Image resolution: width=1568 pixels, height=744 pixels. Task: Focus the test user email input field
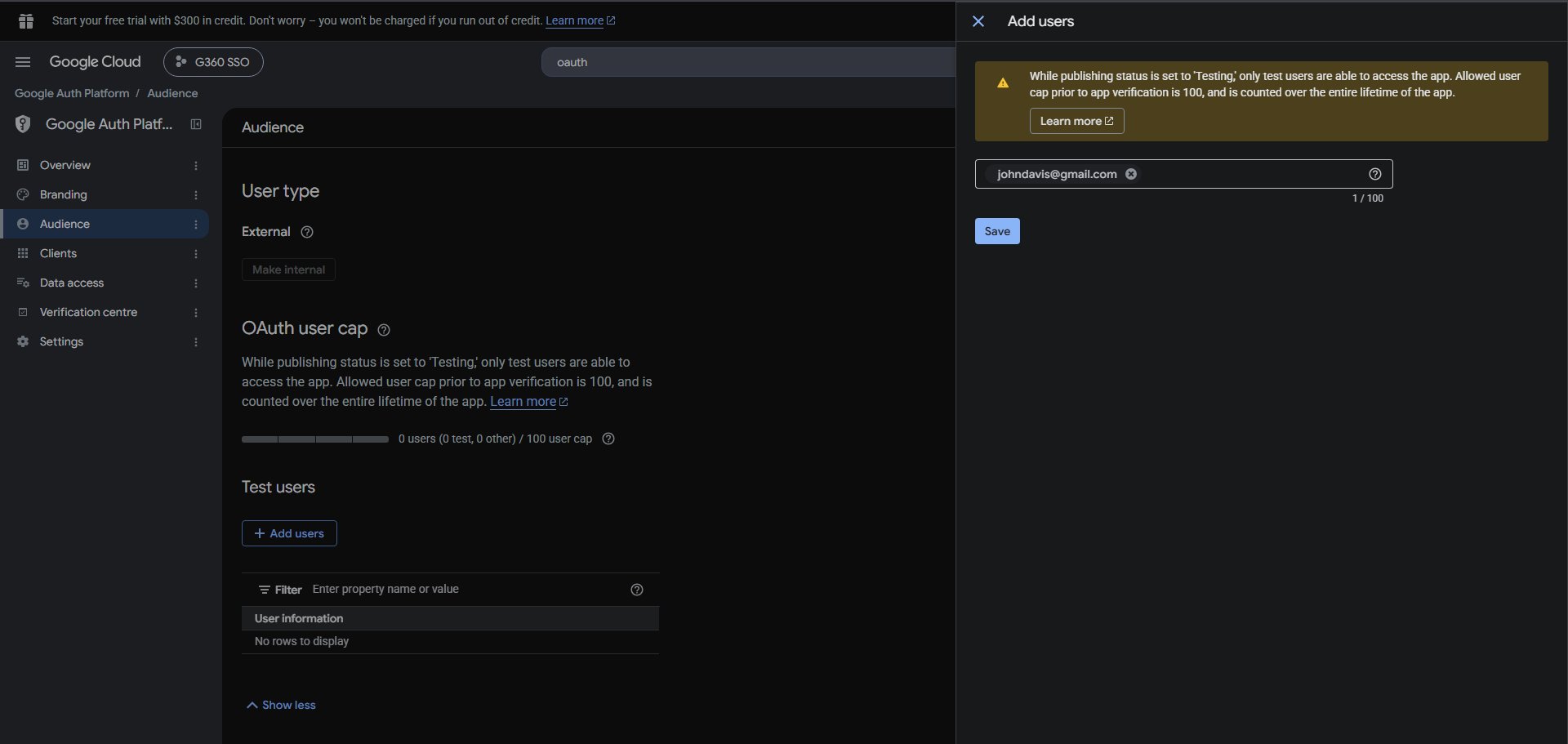[1183, 174]
